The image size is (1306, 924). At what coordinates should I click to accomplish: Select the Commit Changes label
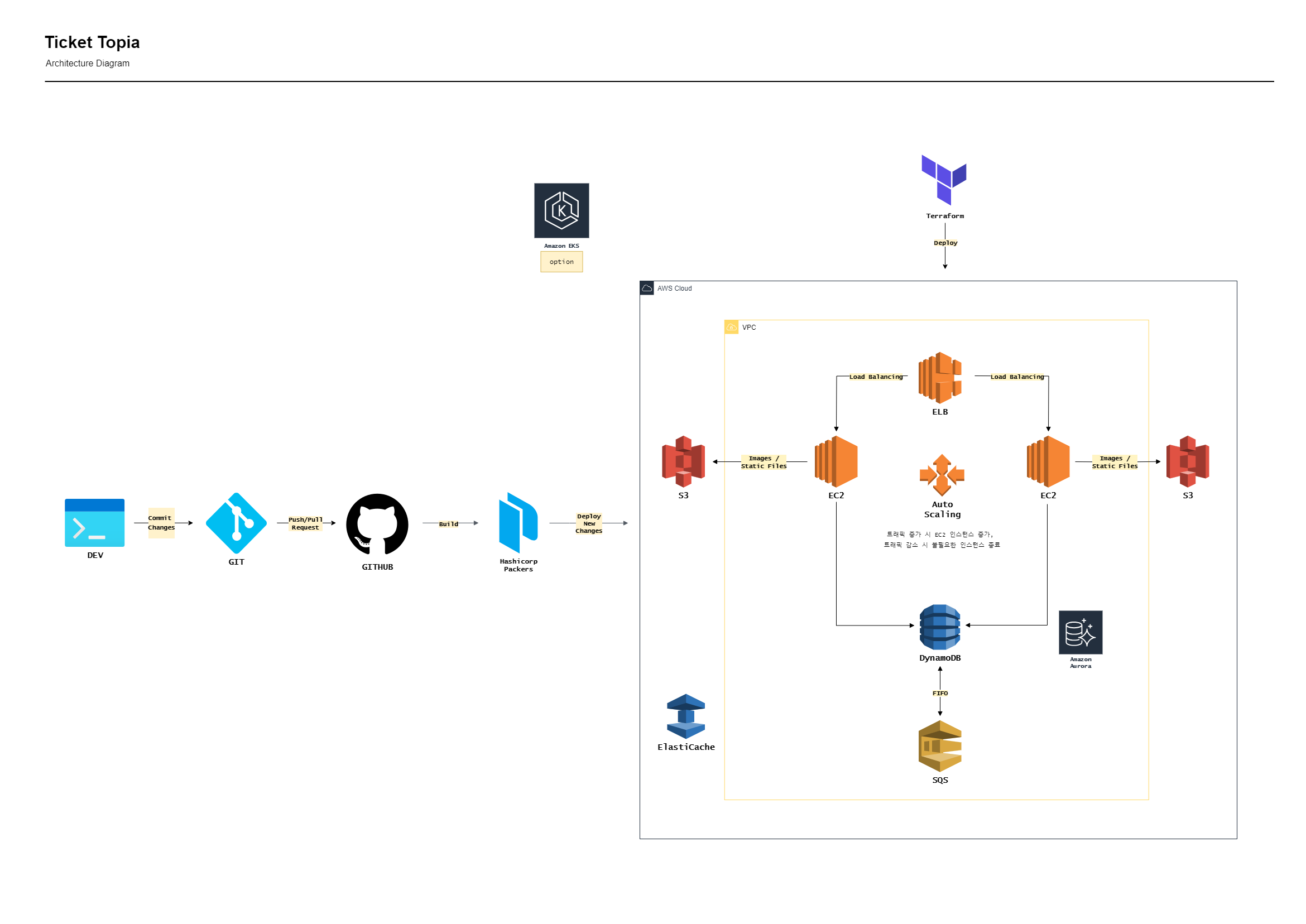[x=161, y=522]
